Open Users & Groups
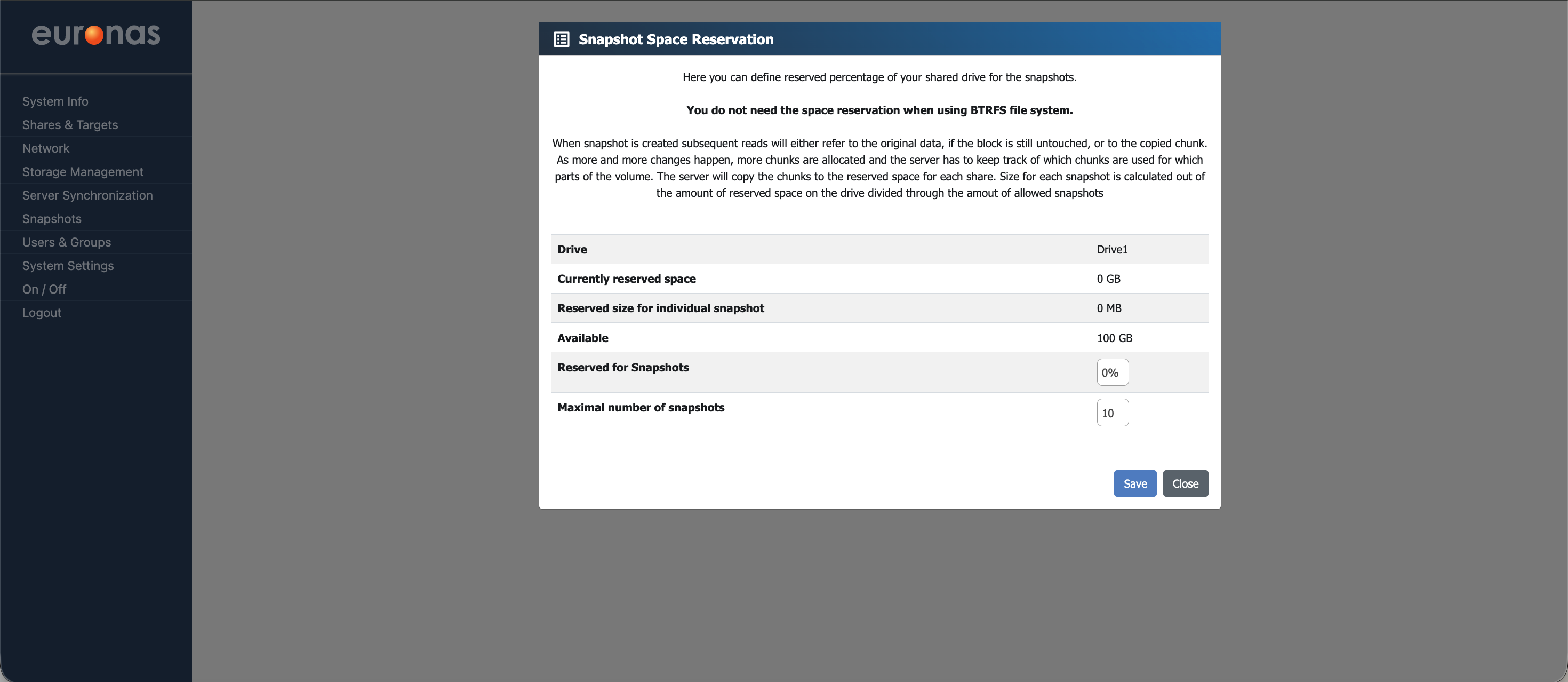 tap(66, 242)
